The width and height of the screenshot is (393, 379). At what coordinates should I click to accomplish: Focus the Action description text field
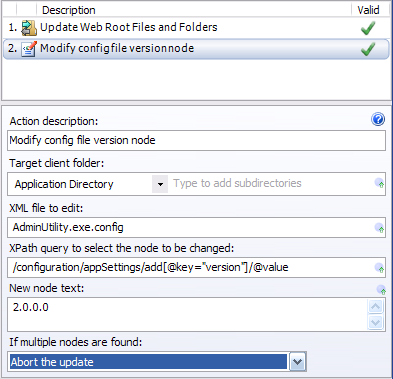[x=196, y=140]
